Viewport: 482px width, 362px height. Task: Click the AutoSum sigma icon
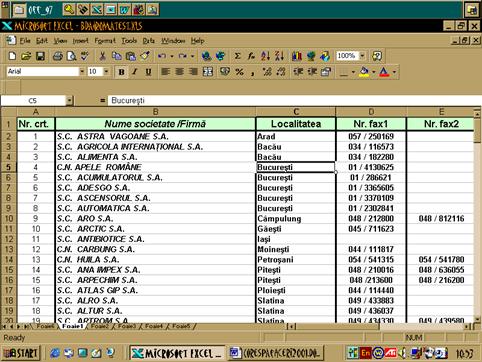(x=237, y=56)
